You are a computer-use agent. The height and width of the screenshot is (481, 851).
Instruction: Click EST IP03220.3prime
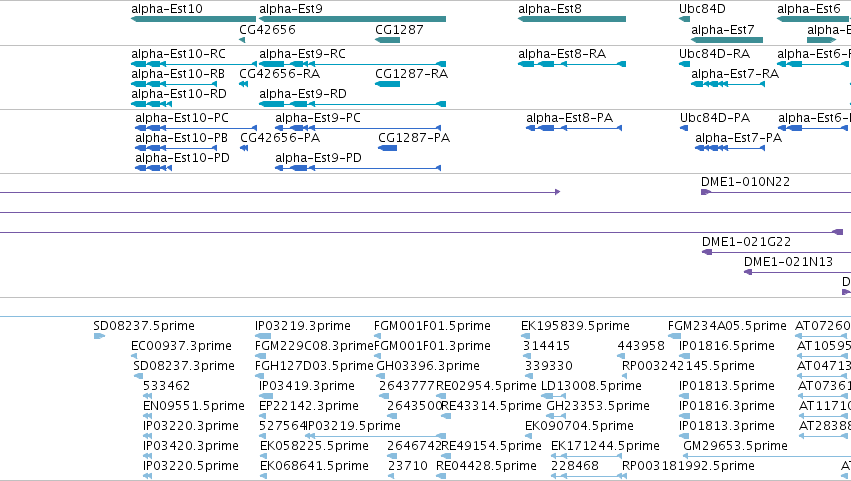click(148, 436)
